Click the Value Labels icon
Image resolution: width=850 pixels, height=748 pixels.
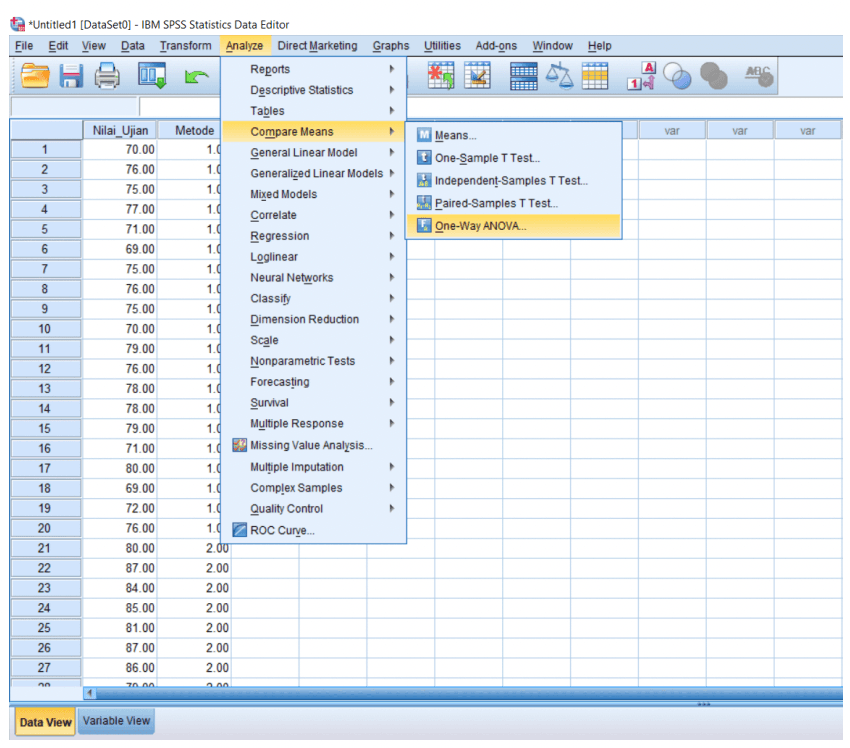(x=642, y=75)
